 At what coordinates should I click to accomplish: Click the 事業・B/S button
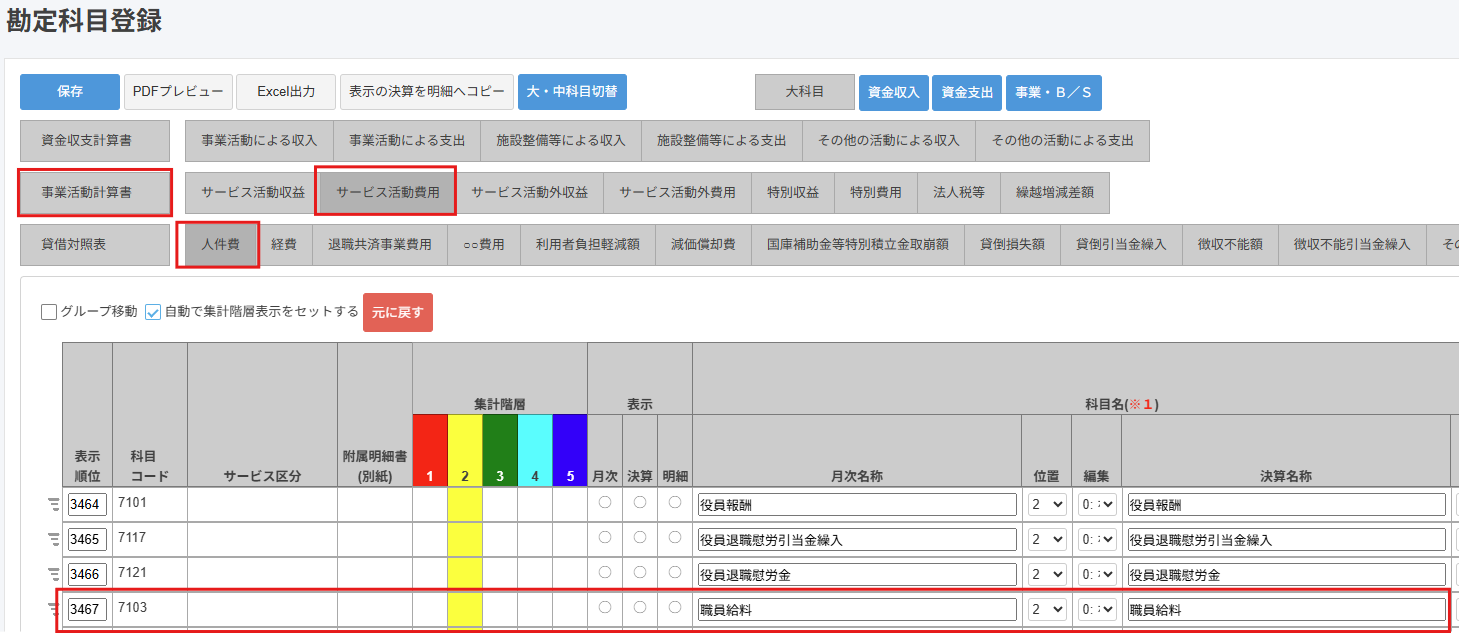click(1053, 92)
